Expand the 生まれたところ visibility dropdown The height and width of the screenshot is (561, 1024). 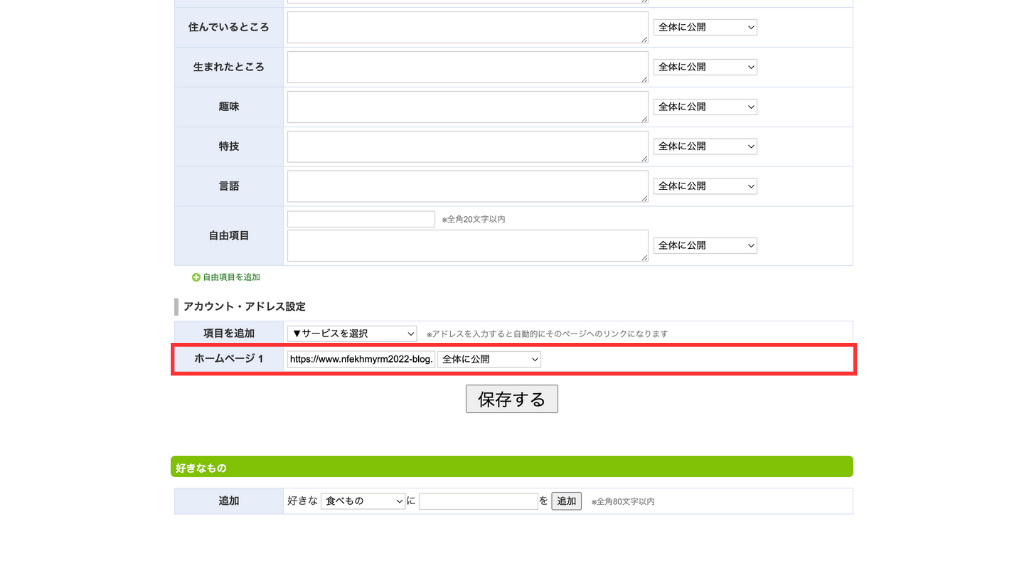704,67
